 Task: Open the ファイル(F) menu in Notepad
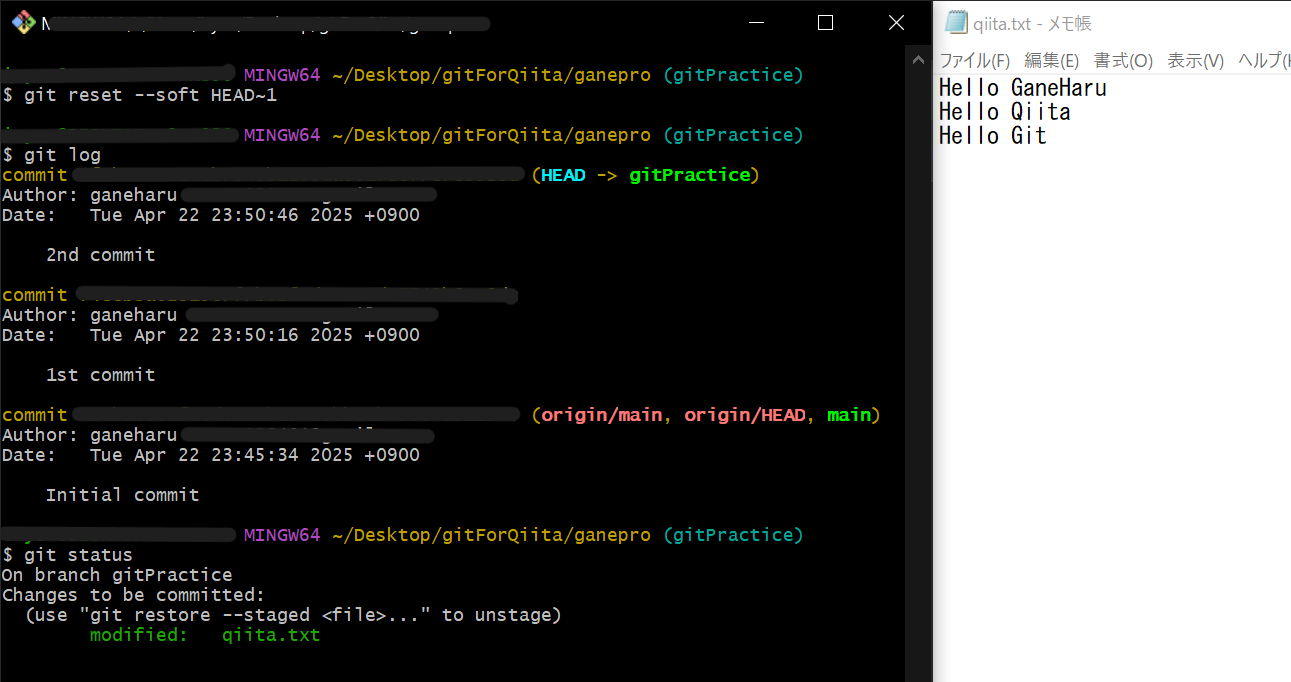coord(974,61)
